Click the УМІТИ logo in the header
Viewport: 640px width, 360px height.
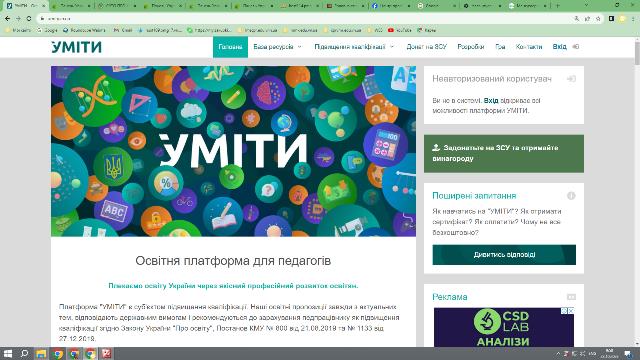(76, 47)
